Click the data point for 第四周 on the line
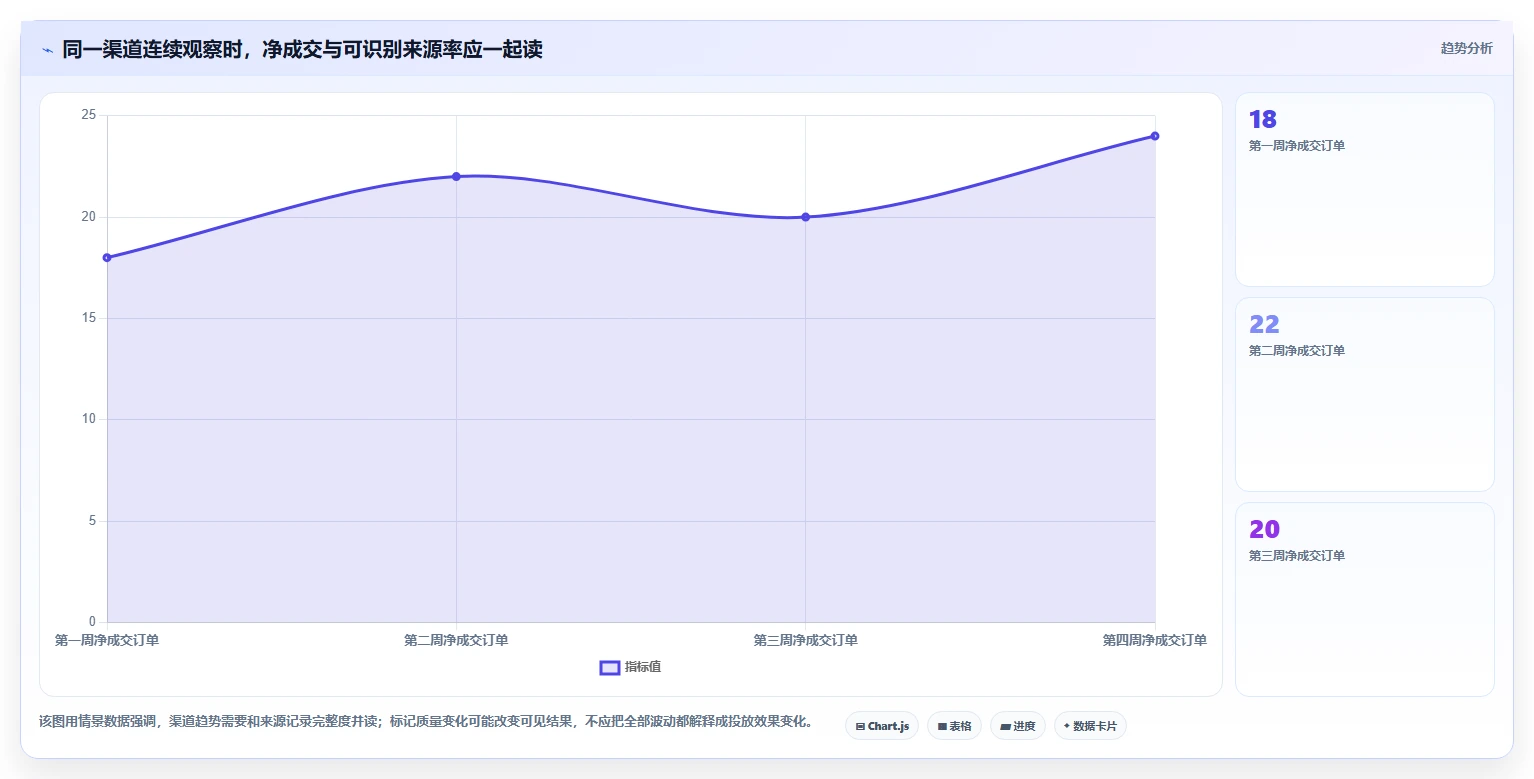This screenshot has height=779, width=1534. 1155,136
